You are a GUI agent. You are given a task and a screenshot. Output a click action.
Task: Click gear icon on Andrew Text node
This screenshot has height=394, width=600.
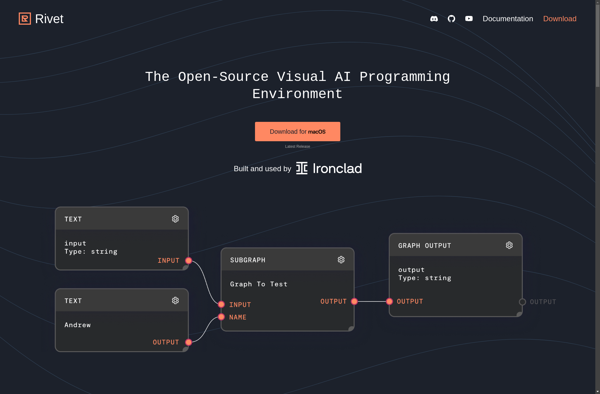[x=175, y=300]
